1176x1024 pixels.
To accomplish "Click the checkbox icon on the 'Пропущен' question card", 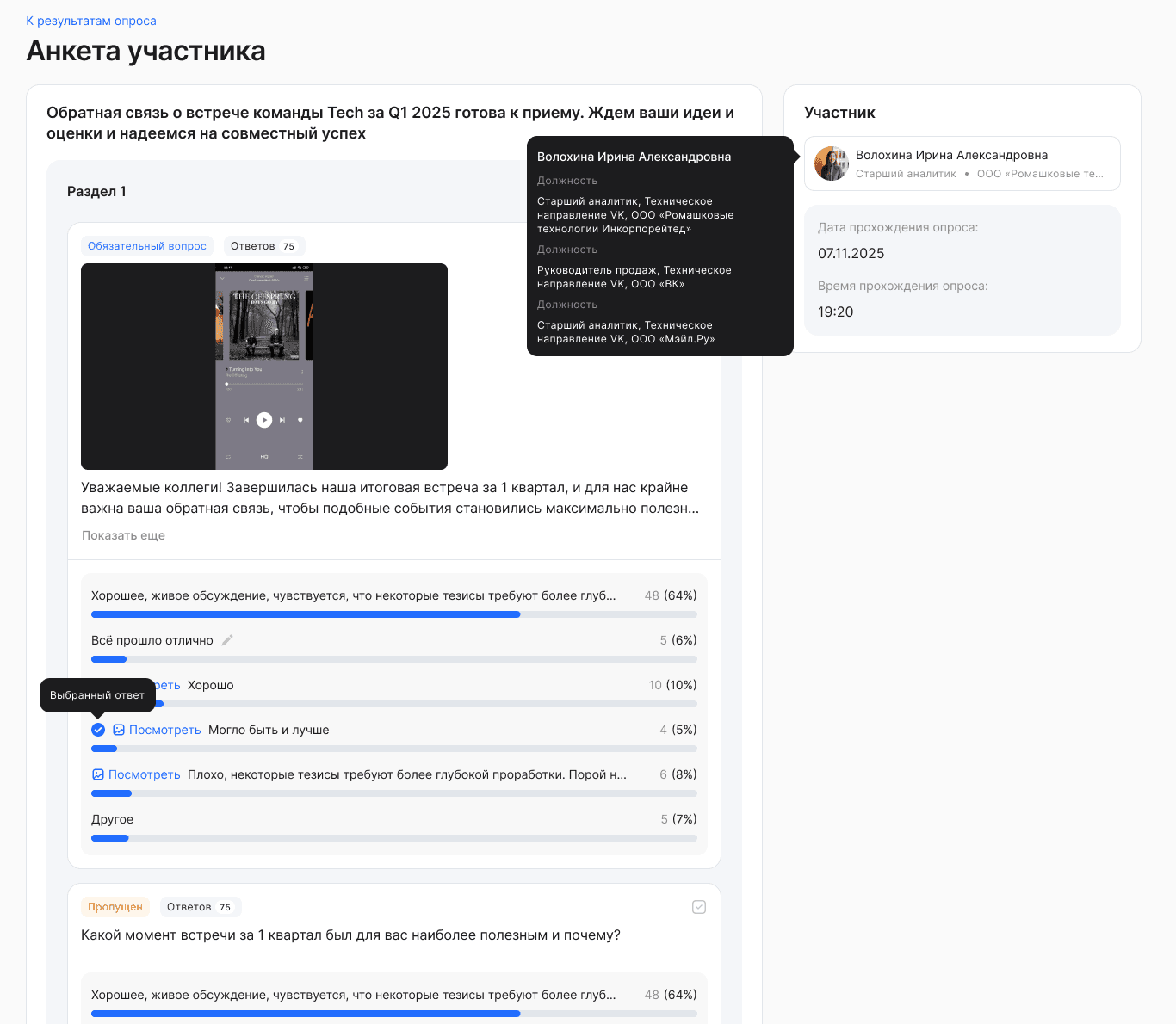I will (699, 907).
